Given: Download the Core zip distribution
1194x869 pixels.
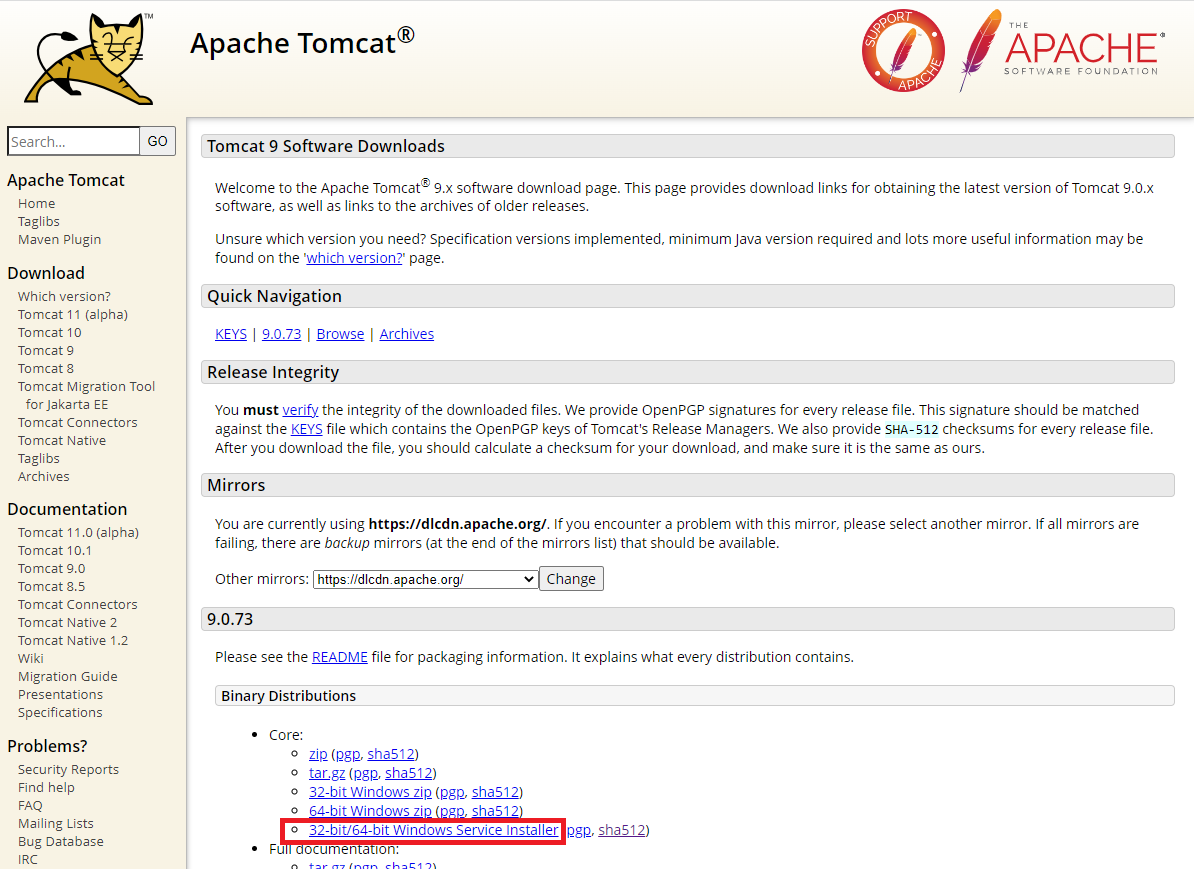Looking at the screenshot, I should 318,754.
